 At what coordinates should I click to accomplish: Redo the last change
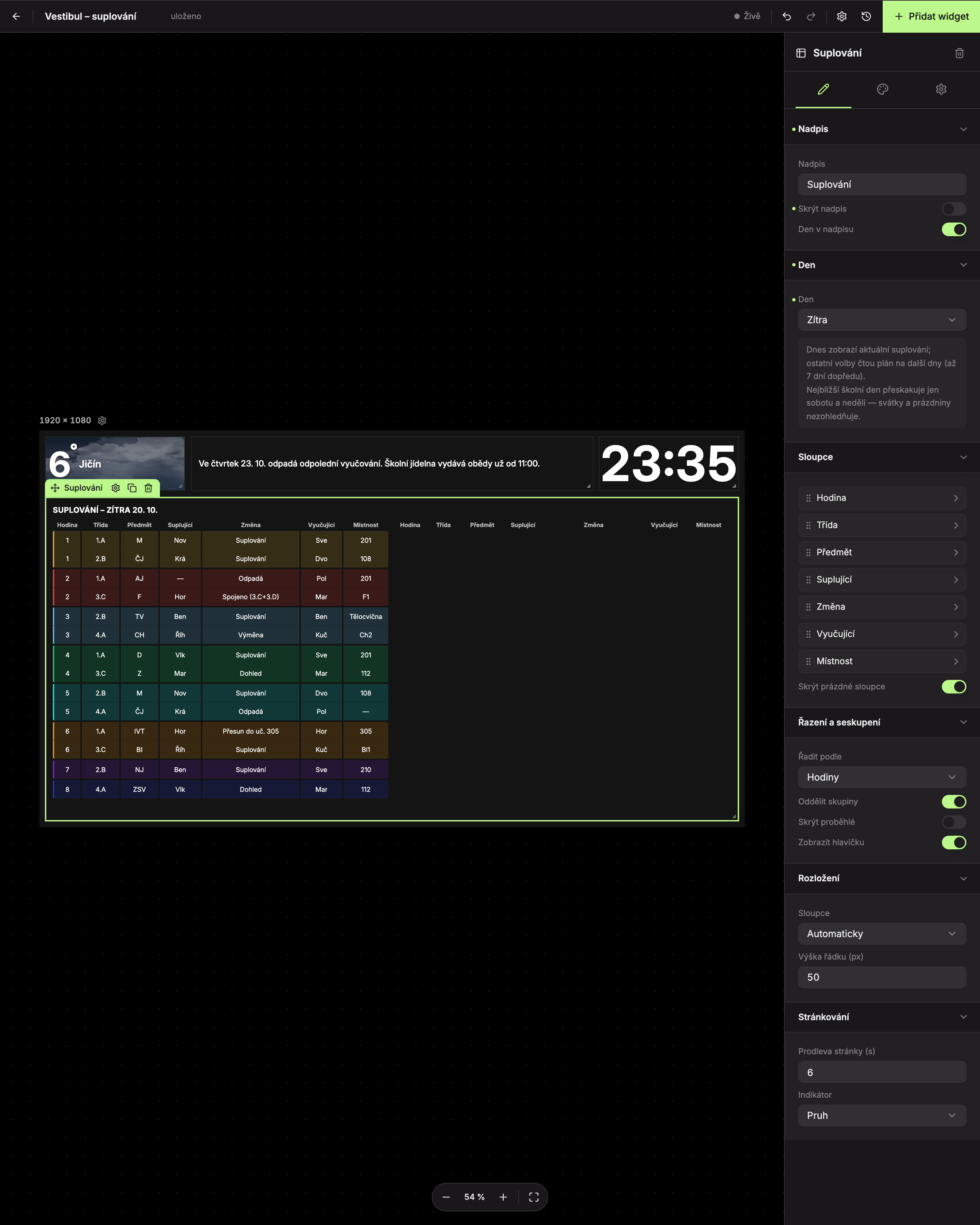811,16
